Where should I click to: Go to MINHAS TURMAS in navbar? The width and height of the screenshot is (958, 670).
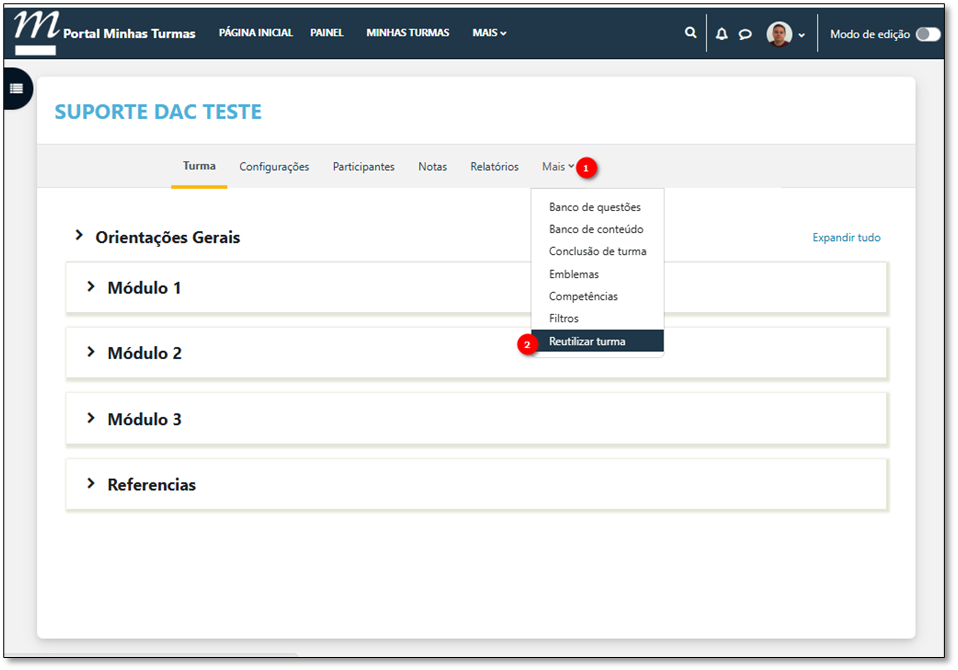[407, 33]
